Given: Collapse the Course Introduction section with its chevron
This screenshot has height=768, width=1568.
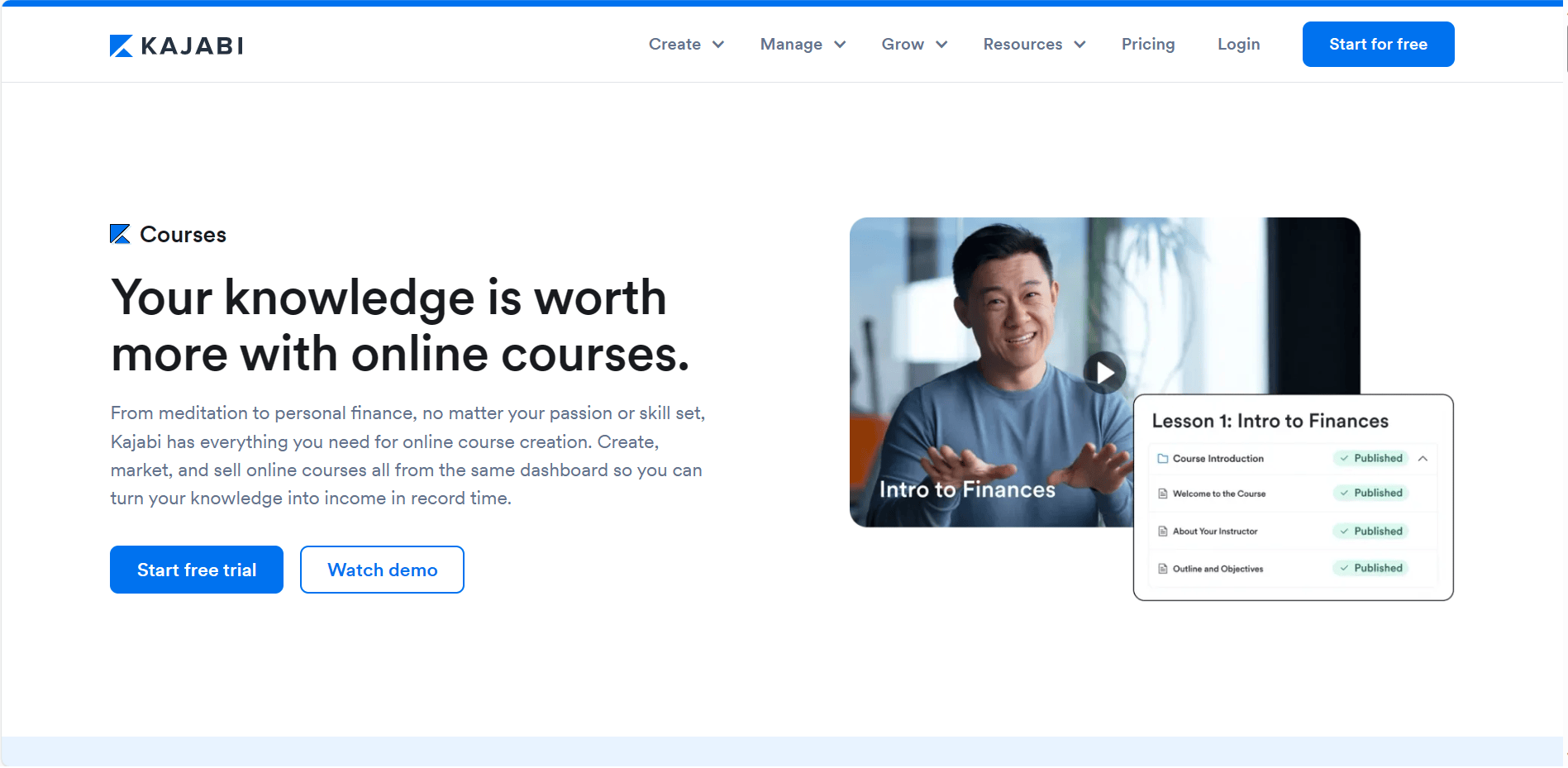Looking at the screenshot, I should [x=1423, y=458].
